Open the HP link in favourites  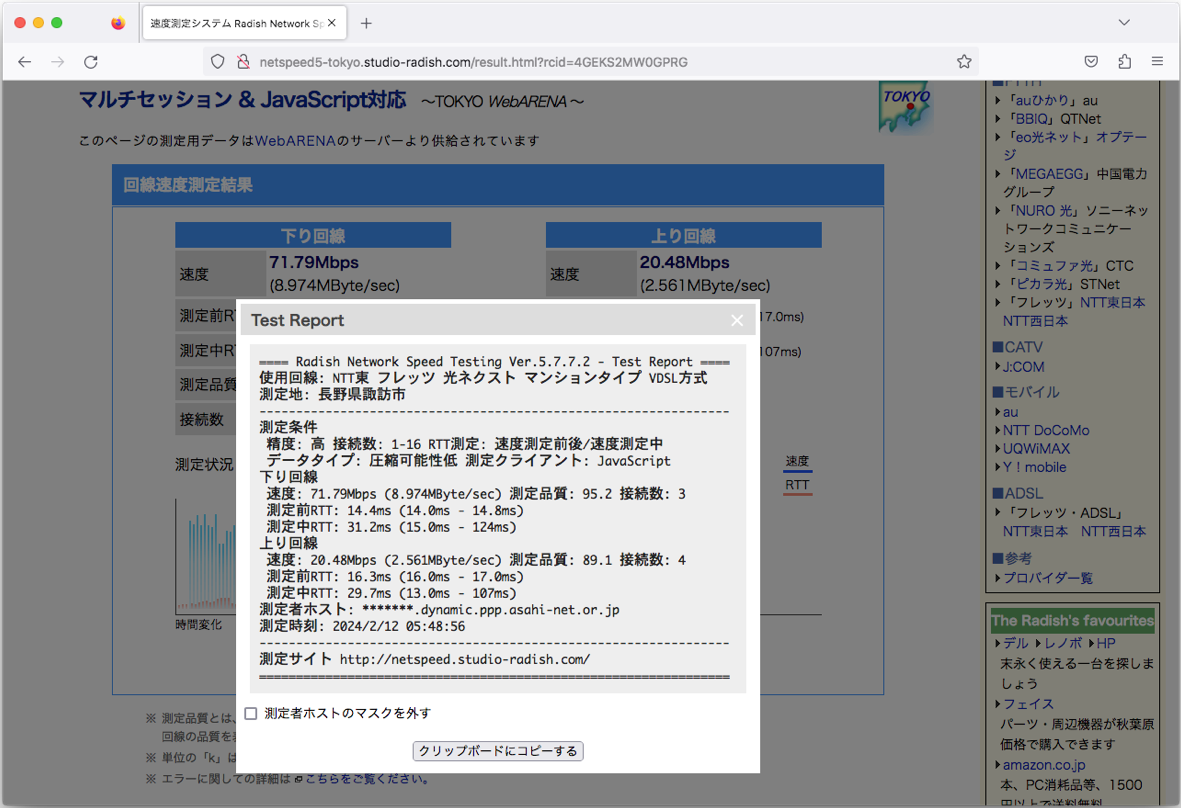tap(1106, 644)
